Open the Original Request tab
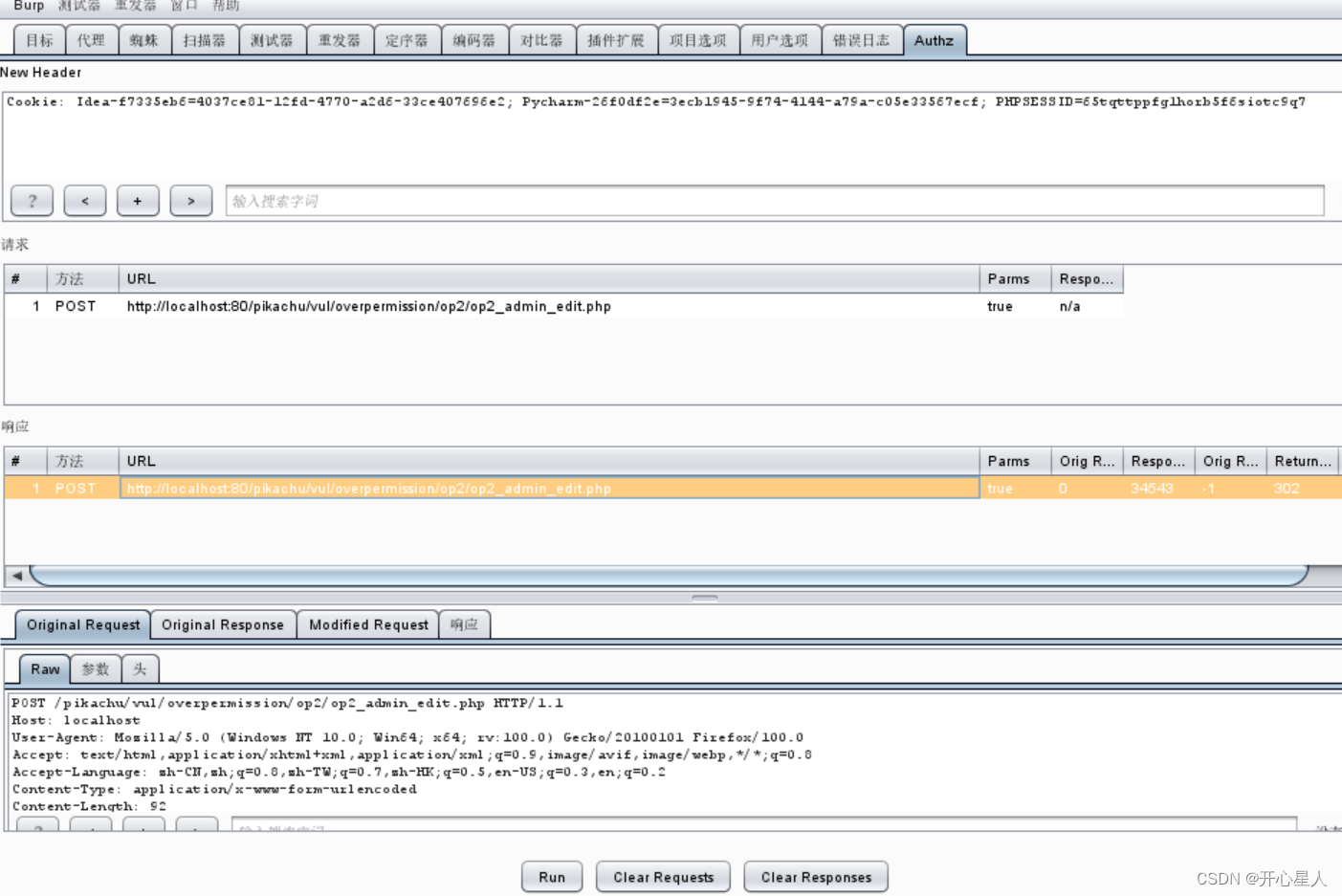1342x896 pixels. [x=83, y=625]
